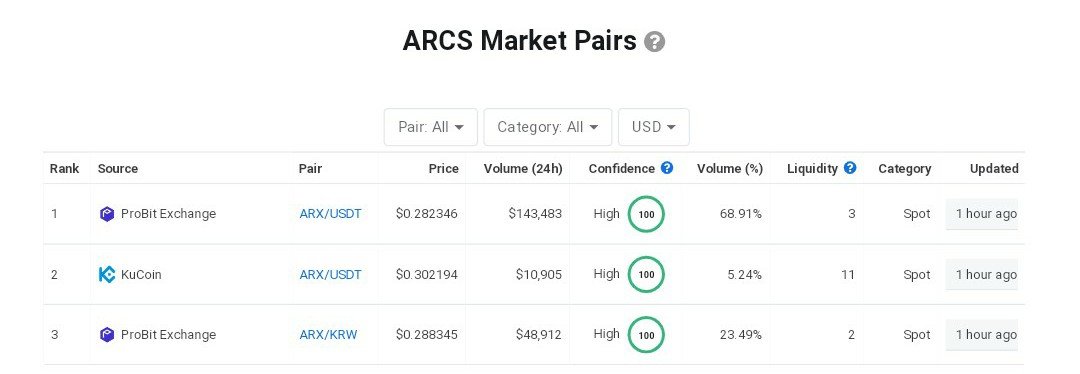Click the Updated column header

tap(994, 168)
